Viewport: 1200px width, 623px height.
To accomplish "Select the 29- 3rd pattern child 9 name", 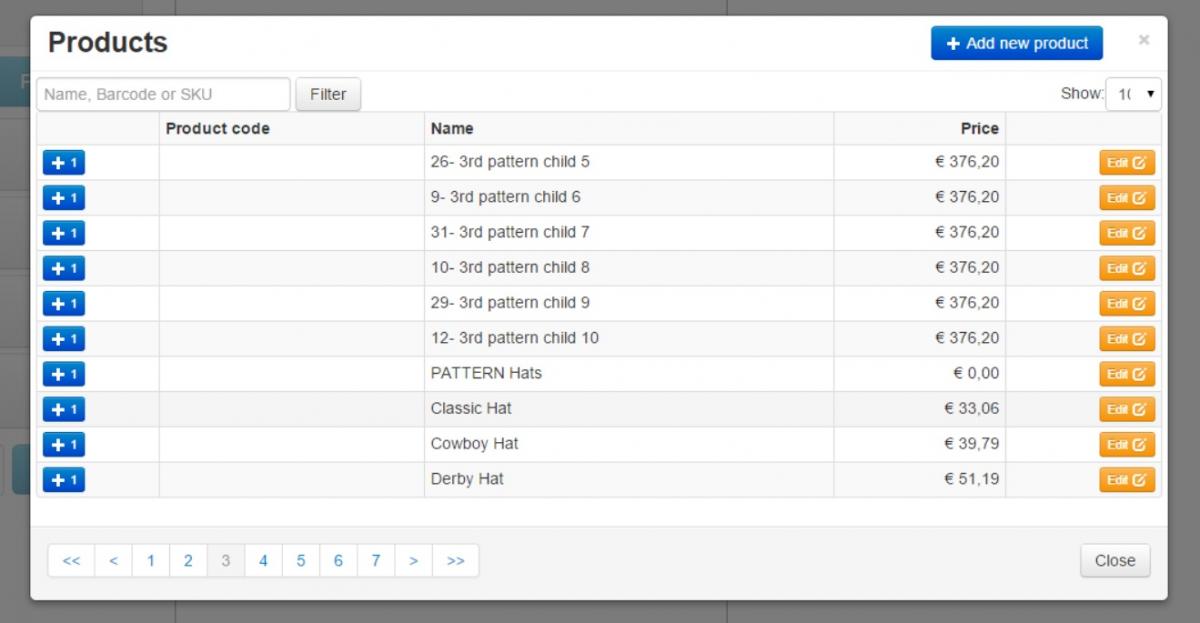I will tap(510, 303).
